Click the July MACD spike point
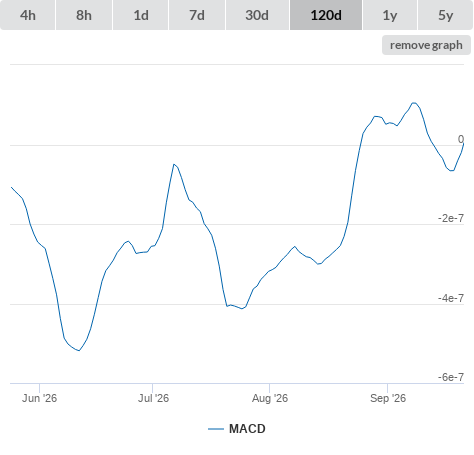The image size is (474, 455). click(174, 164)
